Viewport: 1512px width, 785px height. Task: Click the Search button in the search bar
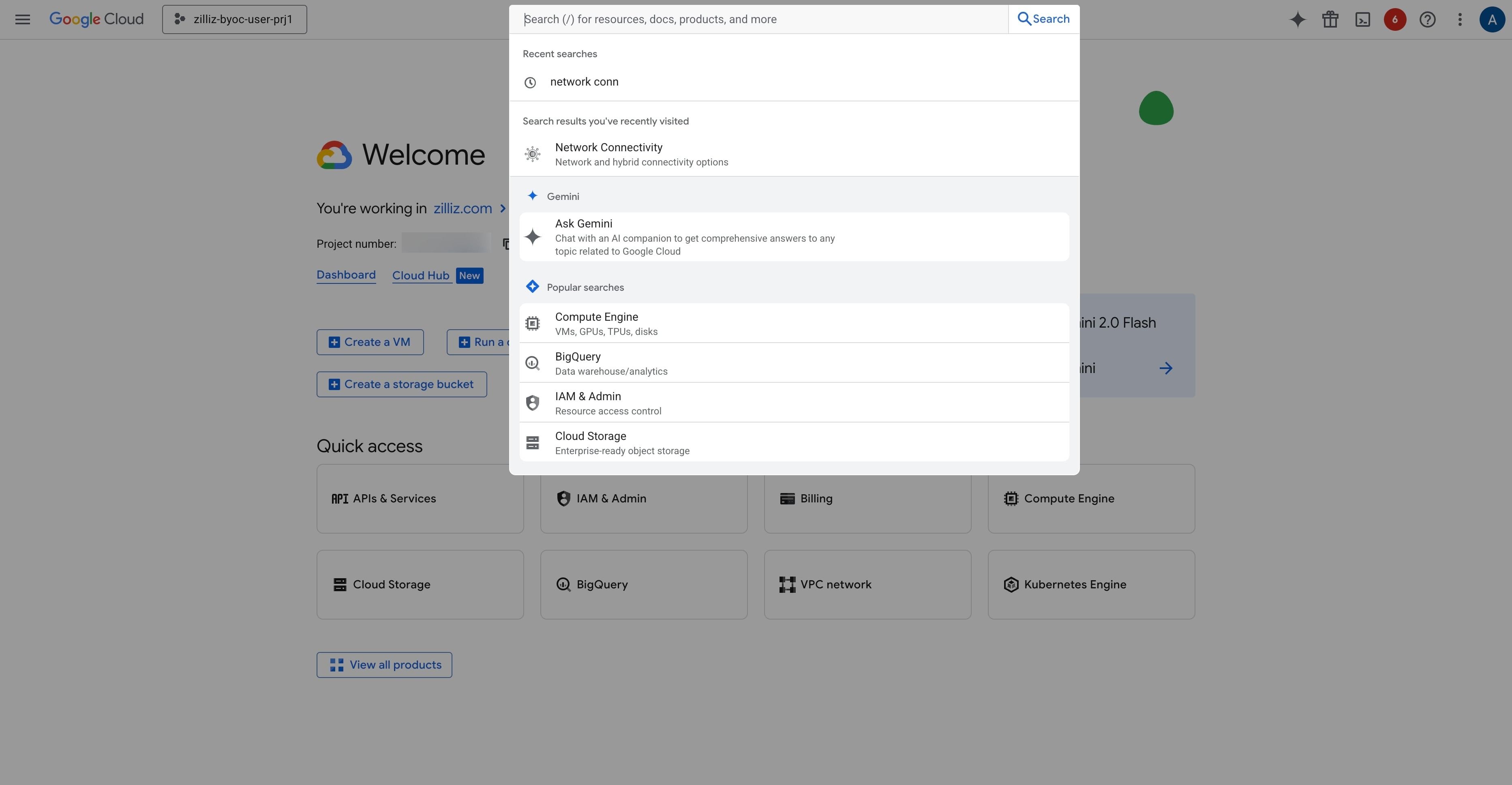[1044, 19]
